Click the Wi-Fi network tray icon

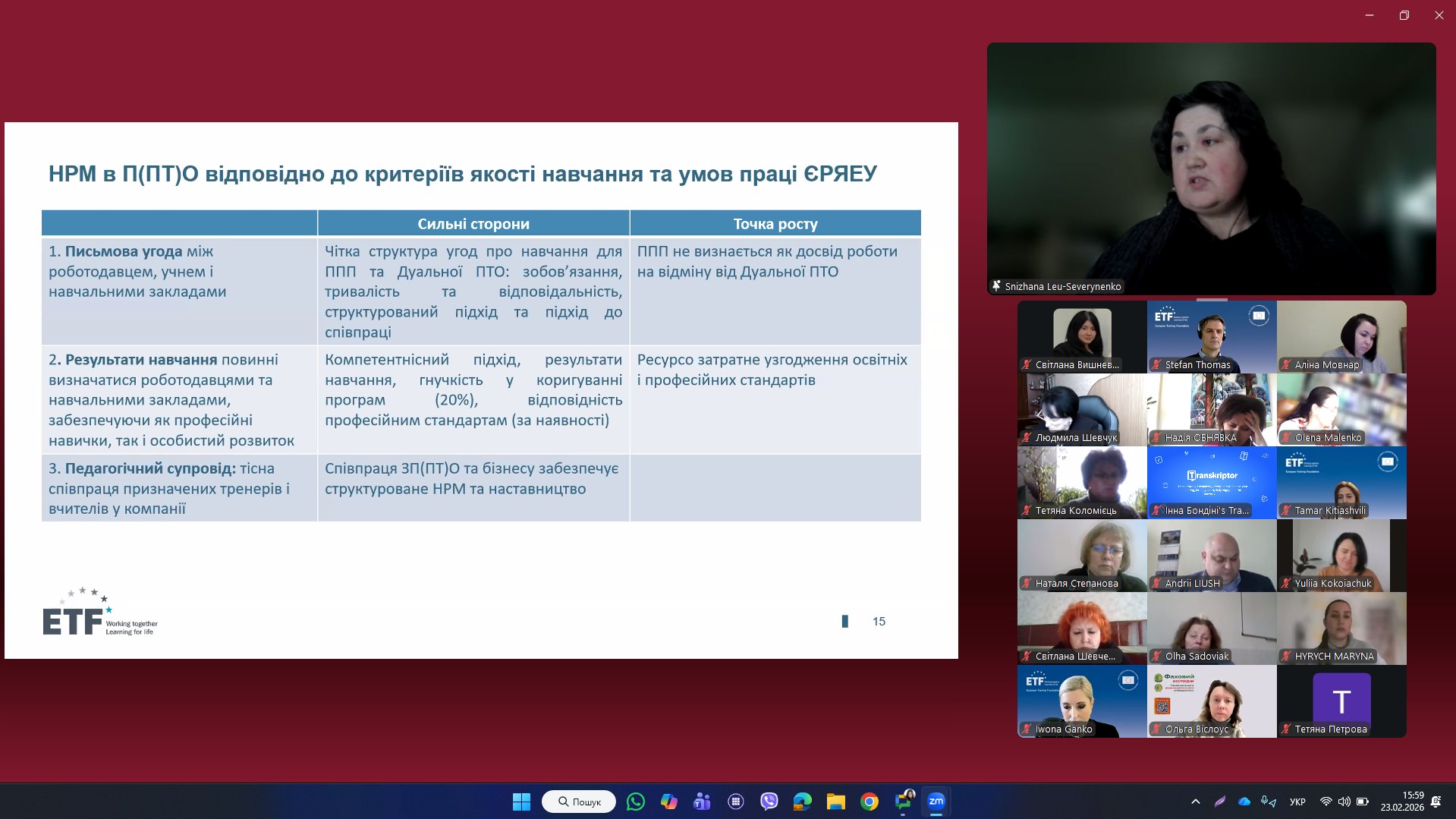click(1325, 802)
